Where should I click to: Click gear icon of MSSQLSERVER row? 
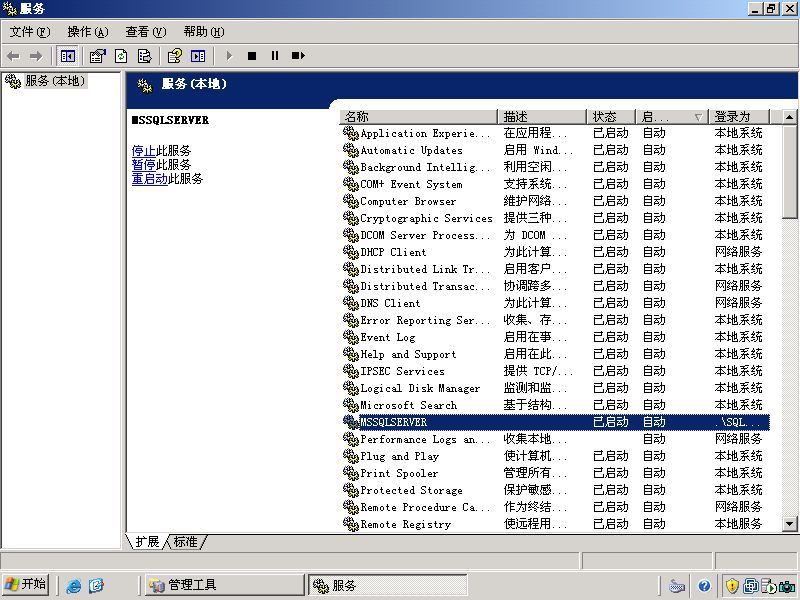[x=351, y=422]
